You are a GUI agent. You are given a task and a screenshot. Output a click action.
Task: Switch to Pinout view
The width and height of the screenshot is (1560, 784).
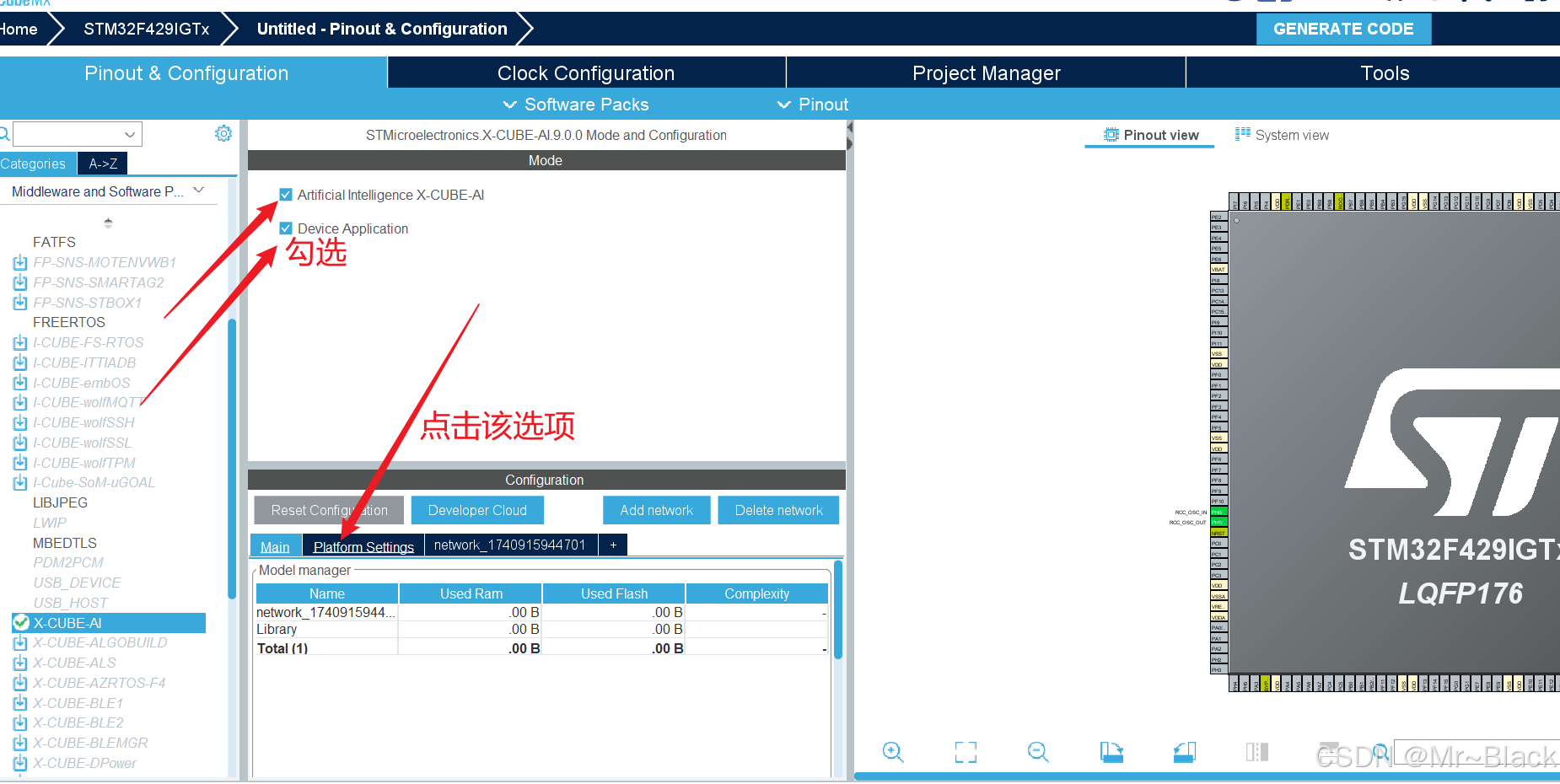pos(1150,135)
